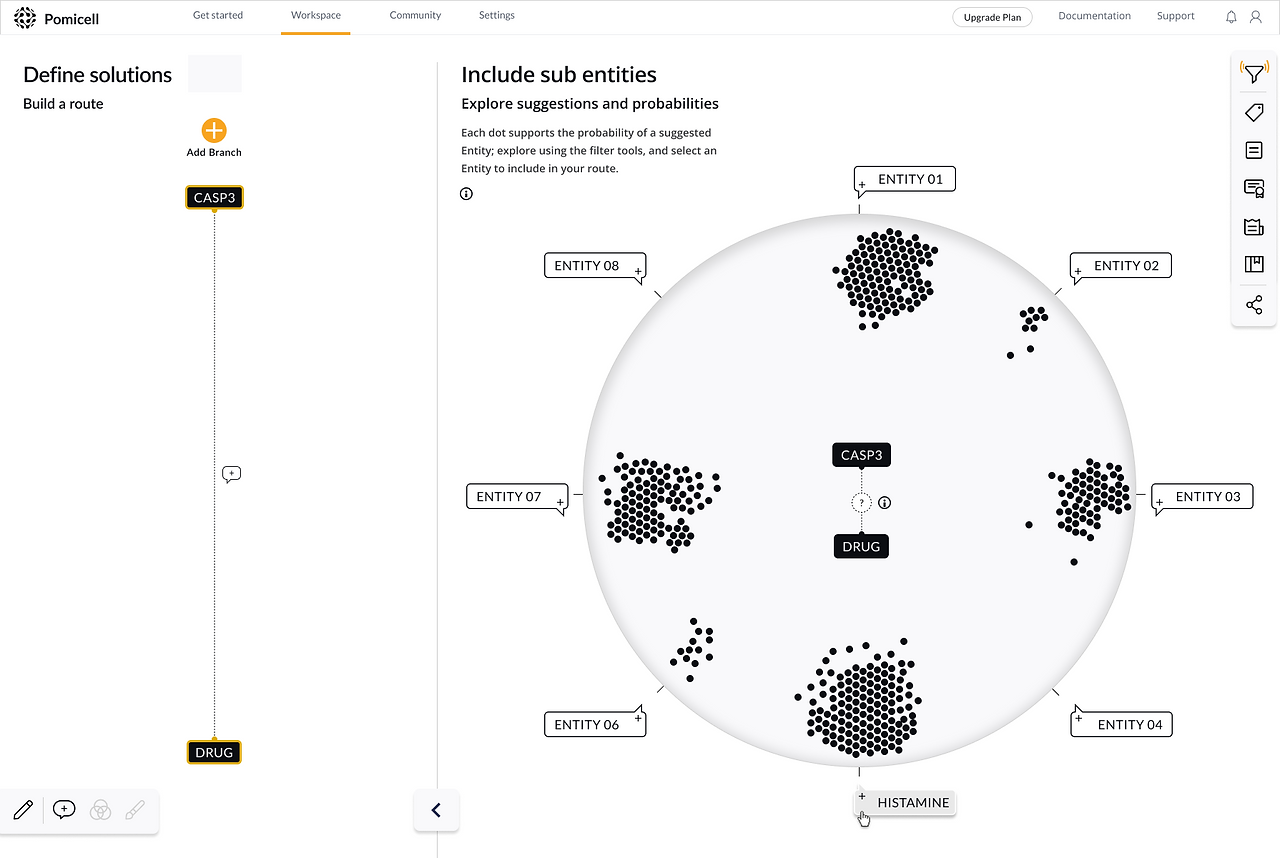Click the bookmark panel icon in sidebar
The image size is (1280, 858).
(x=1254, y=265)
